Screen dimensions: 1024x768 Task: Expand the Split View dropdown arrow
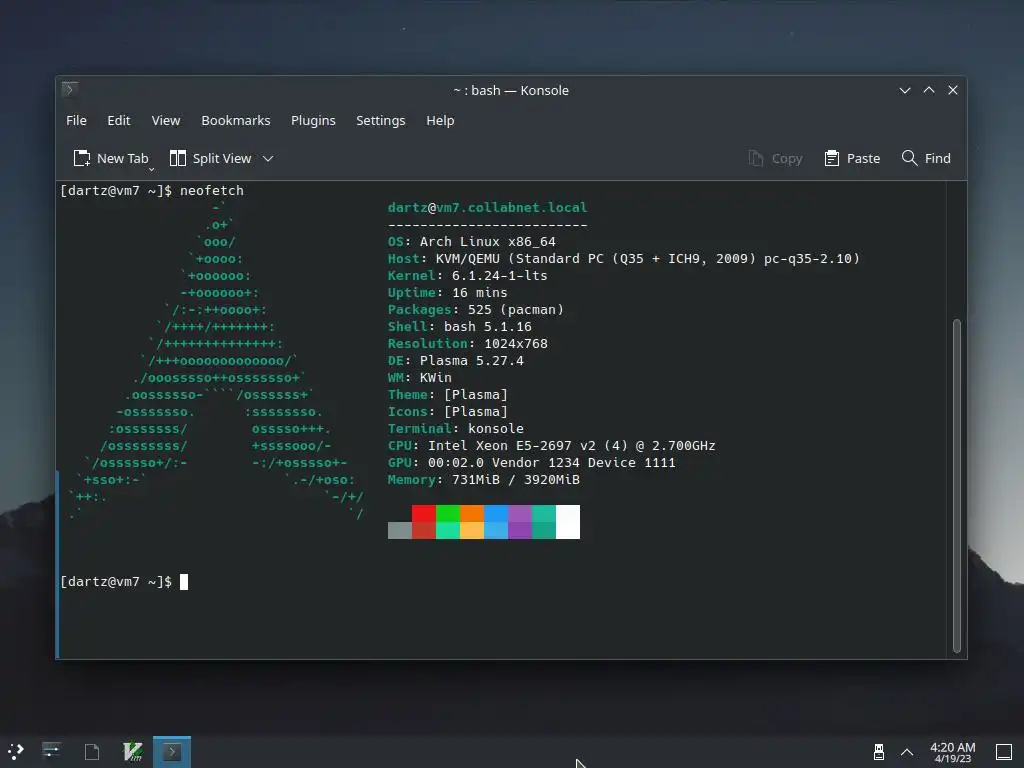tap(268, 159)
